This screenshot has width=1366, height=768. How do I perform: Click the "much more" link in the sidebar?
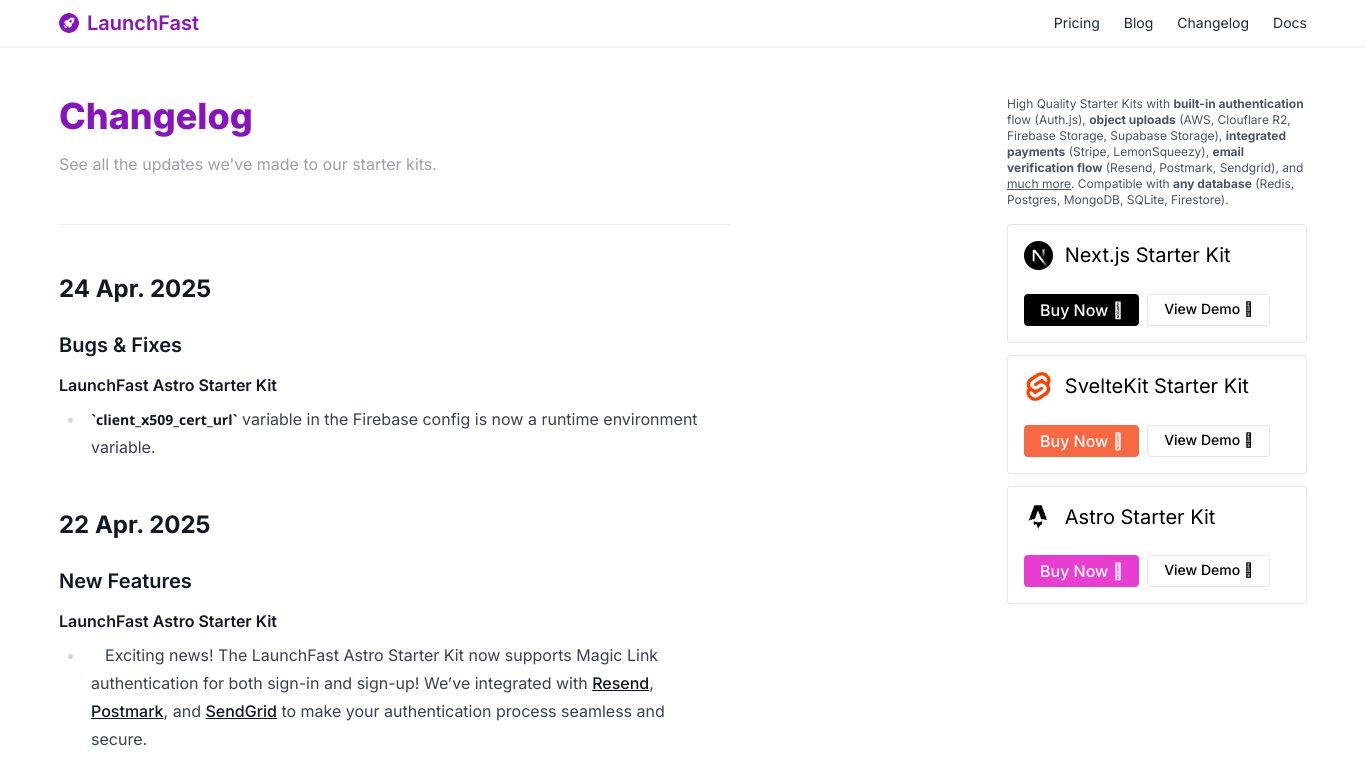pos(1039,184)
